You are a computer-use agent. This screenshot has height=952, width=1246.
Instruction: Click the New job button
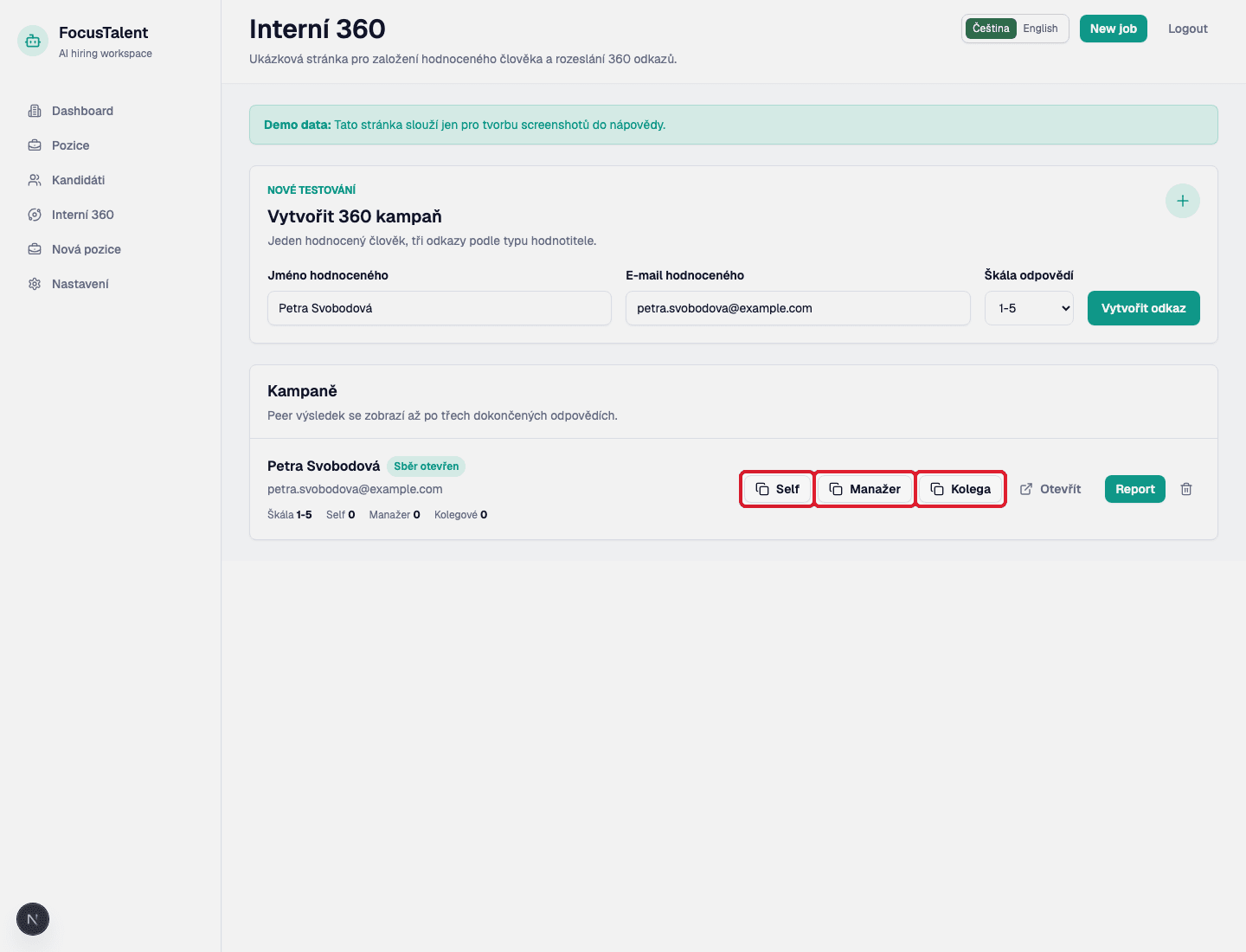click(x=1114, y=29)
